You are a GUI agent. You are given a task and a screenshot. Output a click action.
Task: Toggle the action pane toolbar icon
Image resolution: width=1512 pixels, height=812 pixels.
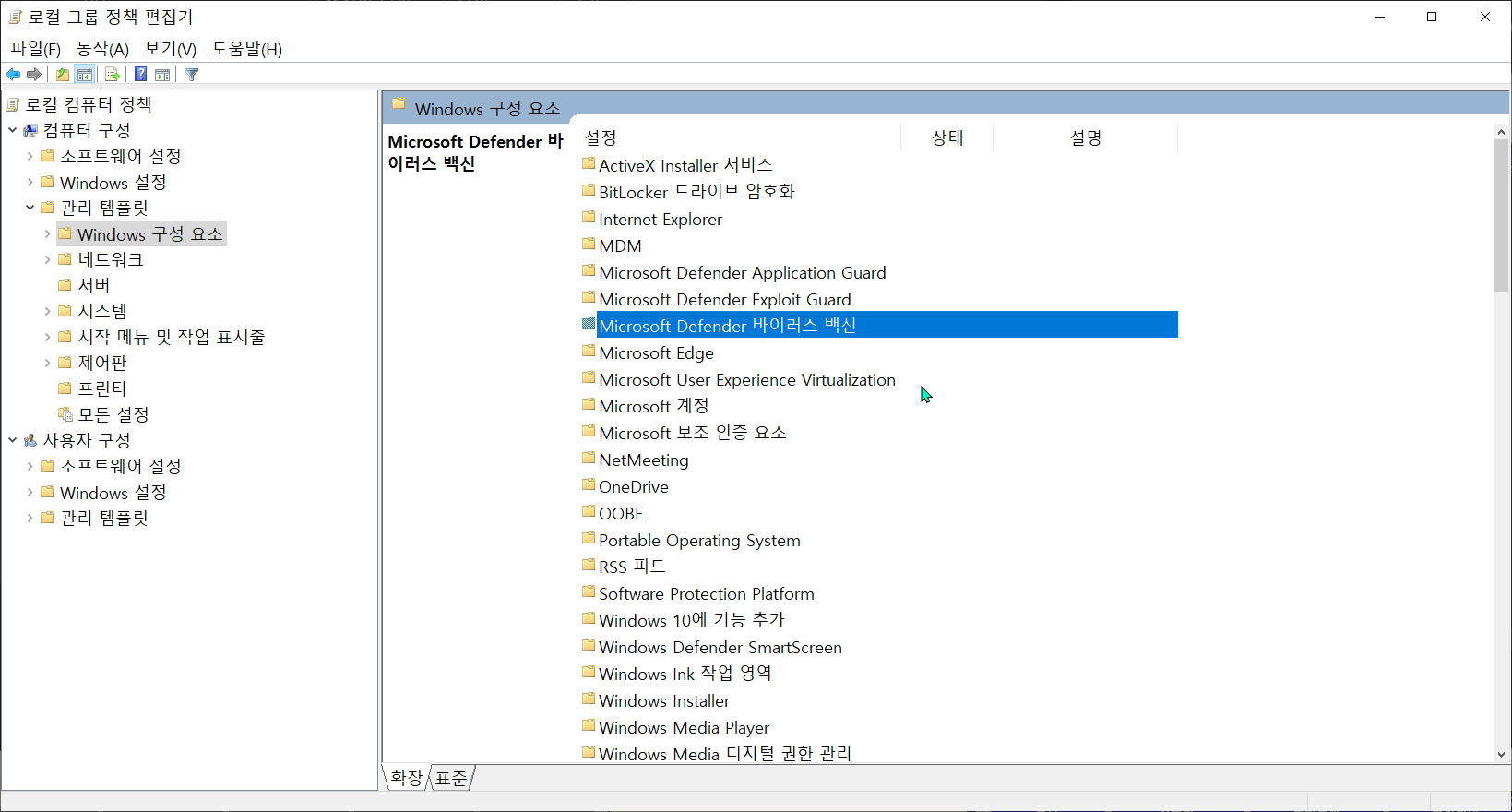click(x=162, y=75)
